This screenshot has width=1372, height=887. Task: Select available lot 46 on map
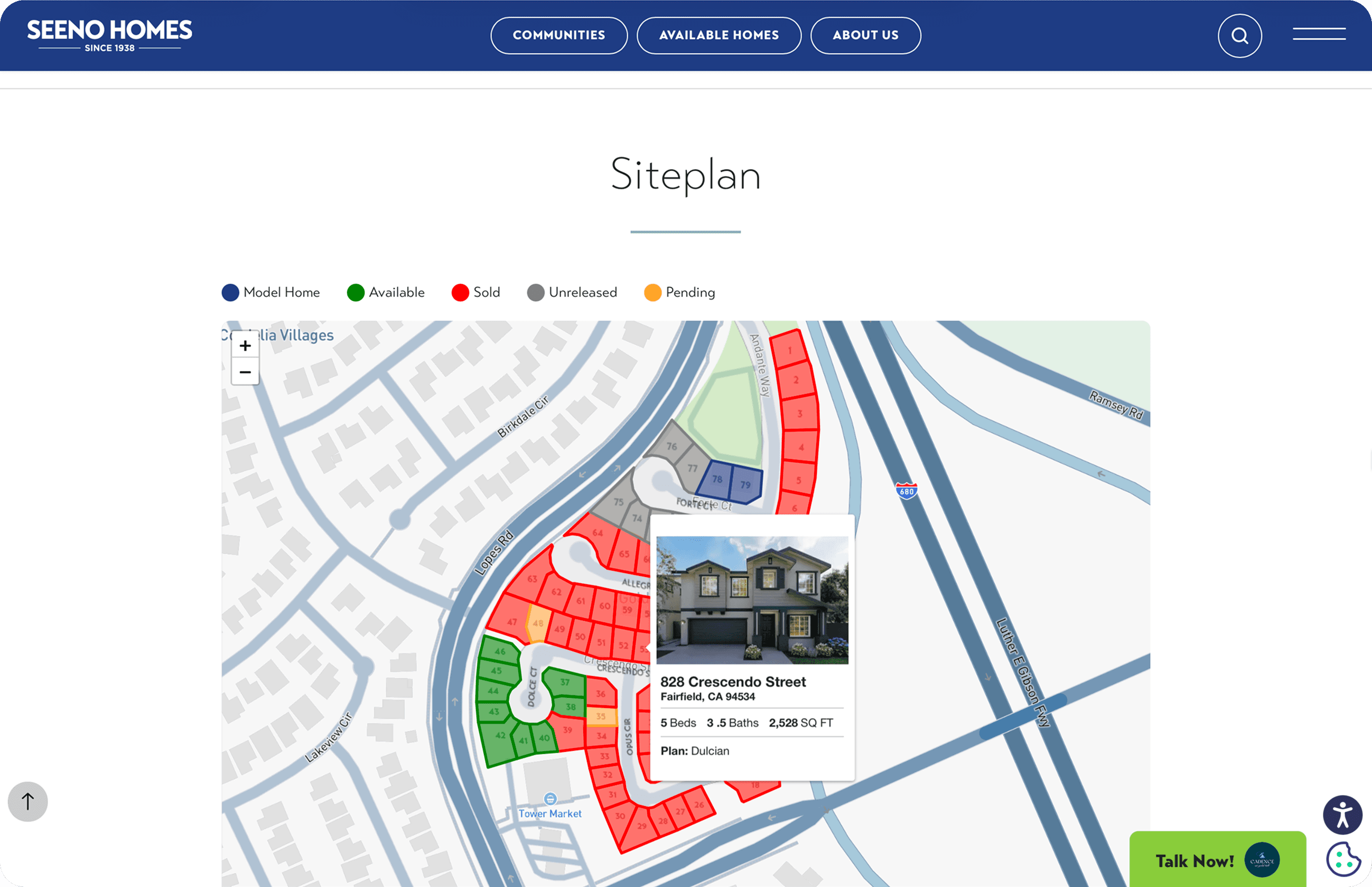(499, 651)
